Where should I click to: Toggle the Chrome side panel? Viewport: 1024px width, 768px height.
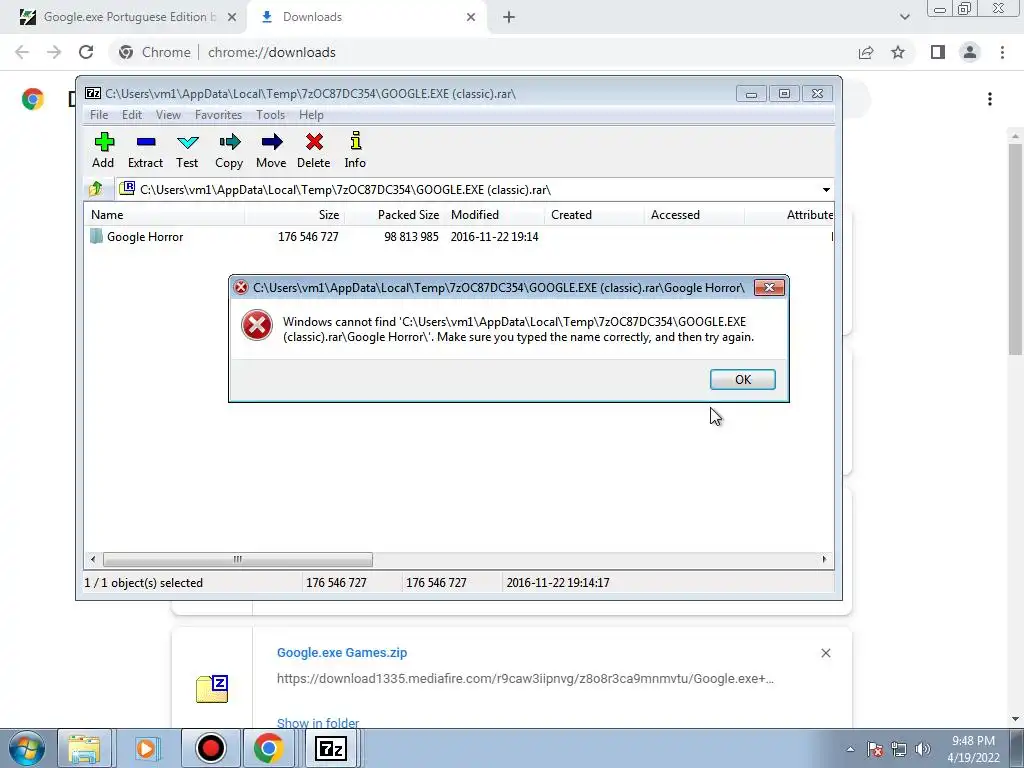(938, 52)
